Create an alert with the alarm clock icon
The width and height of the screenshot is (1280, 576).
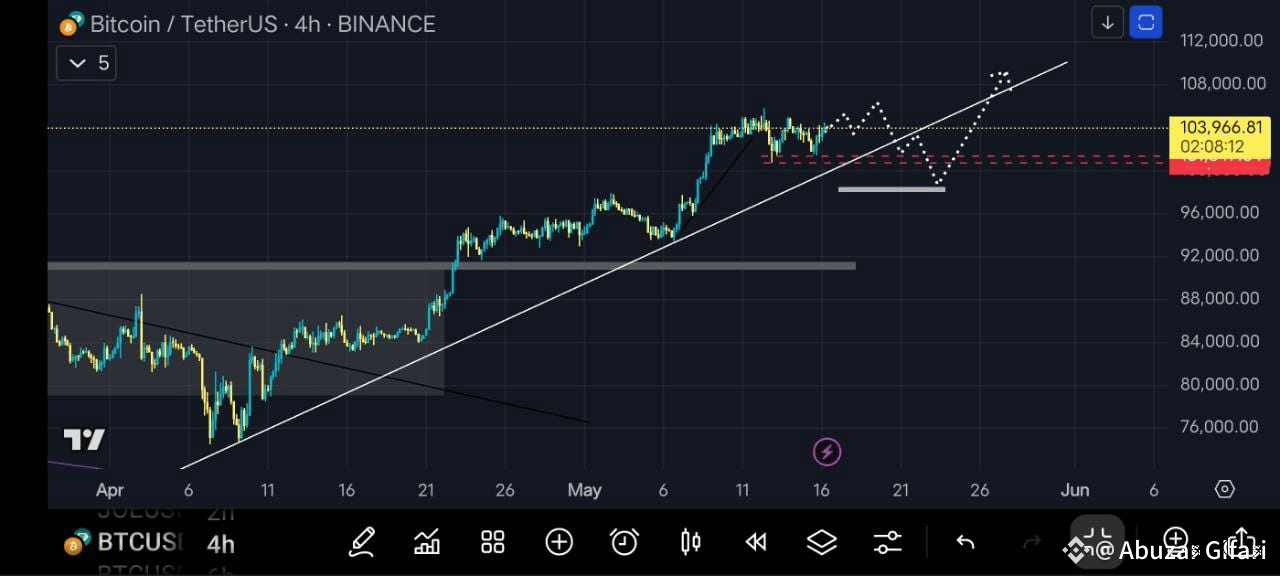coord(625,542)
